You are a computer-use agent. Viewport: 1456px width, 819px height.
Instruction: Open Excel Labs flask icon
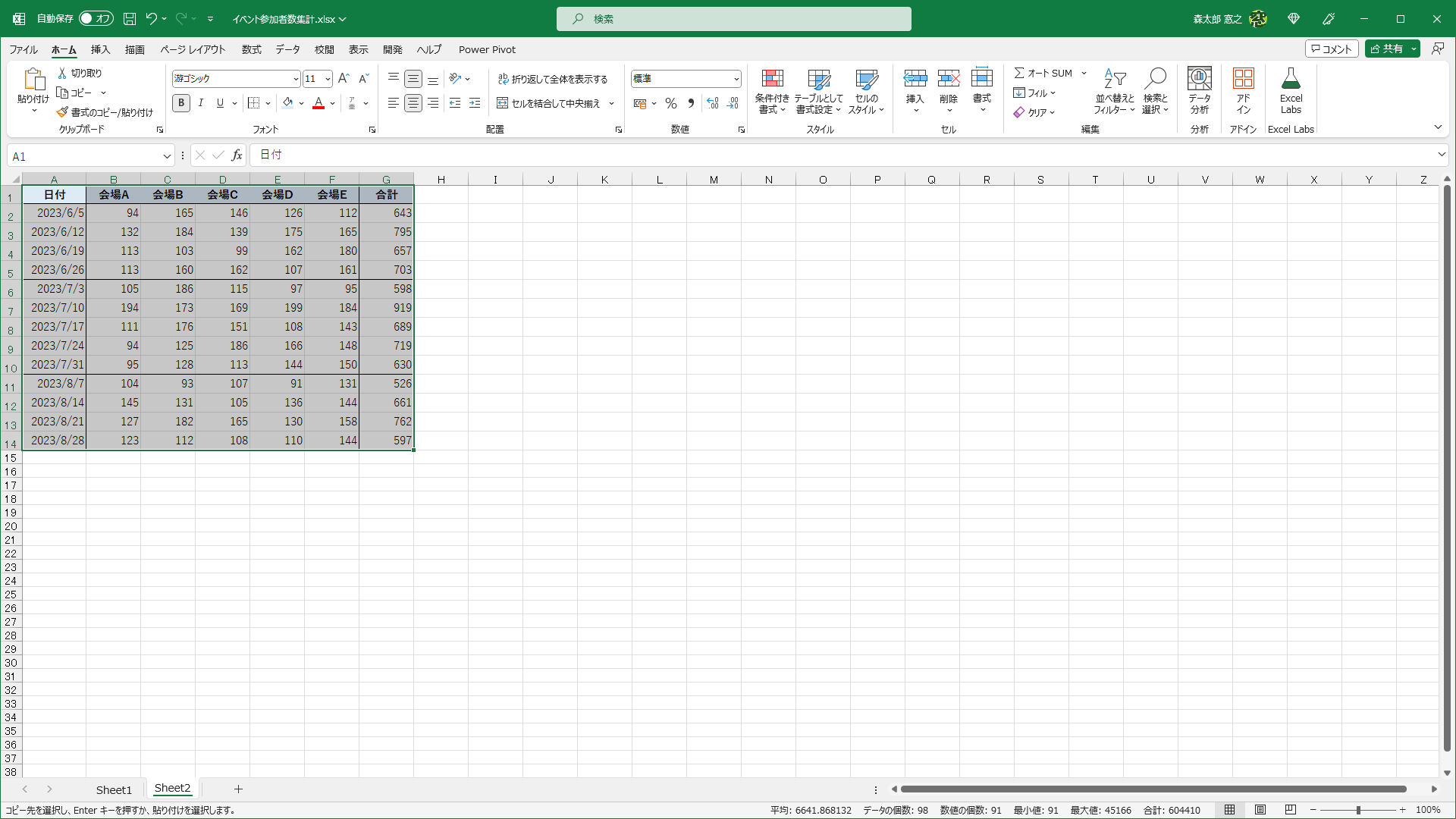[1291, 79]
